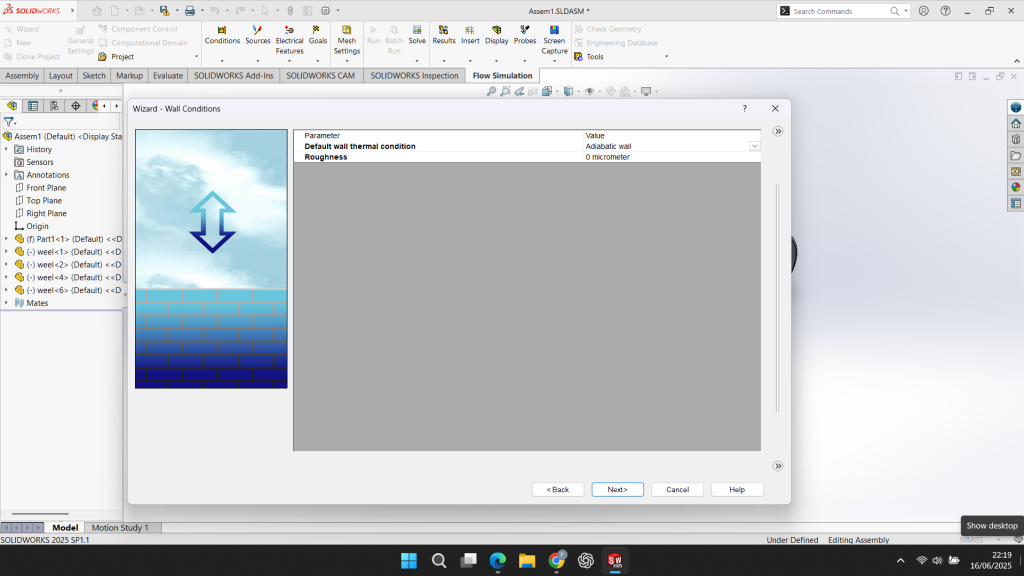1024x576 pixels.
Task: Switch to the SOLIDWORKS CAM tab
Action: pos(320,76)
